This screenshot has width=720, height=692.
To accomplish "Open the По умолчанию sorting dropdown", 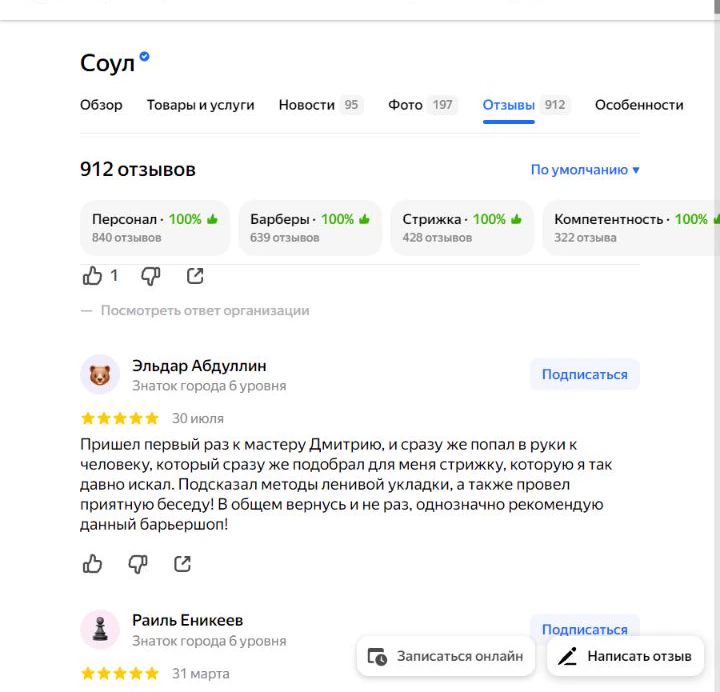I will [585, 170].
